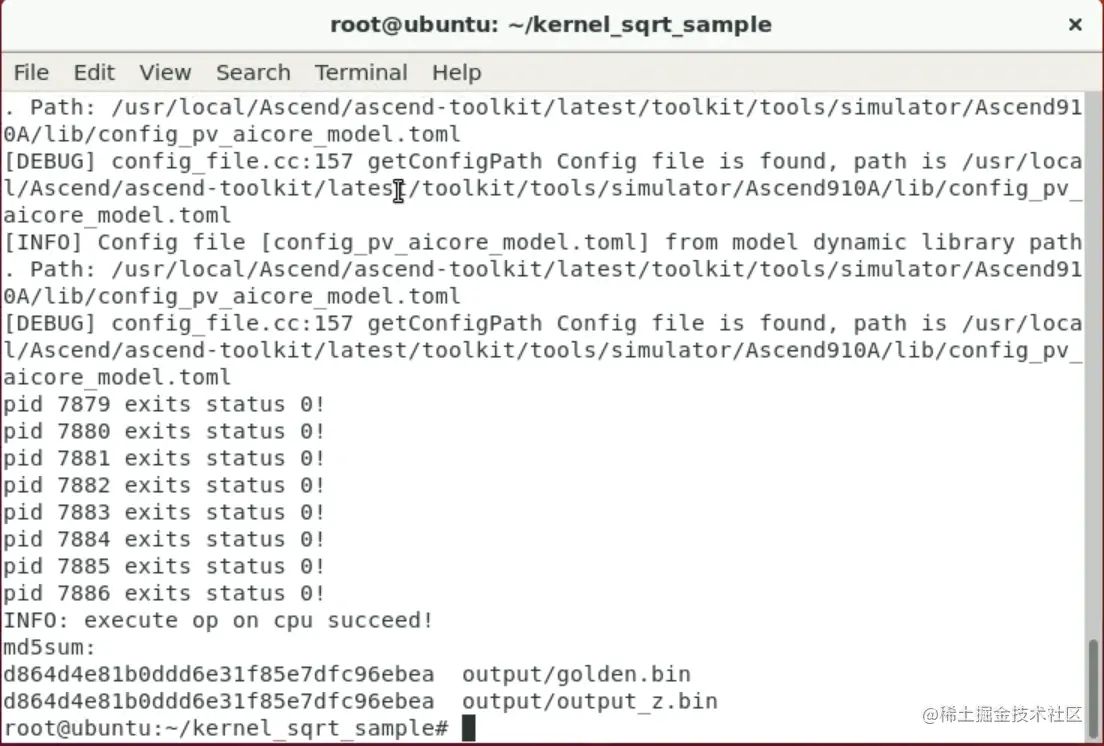Viewport: 1104px width, 746px height.
Task: Click the line 'pid 7884 exits status 0!'
Action: pos(163,539)
